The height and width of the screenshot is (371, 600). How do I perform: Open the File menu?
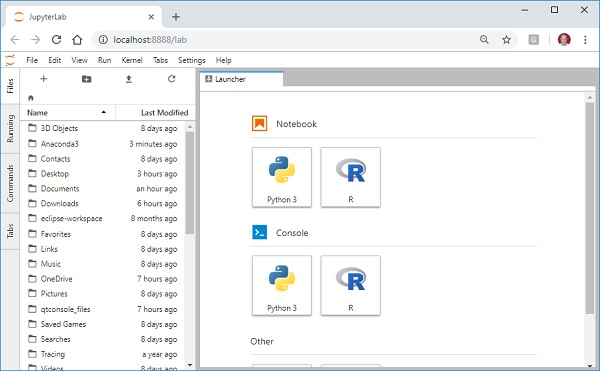(x=32, y=60)
